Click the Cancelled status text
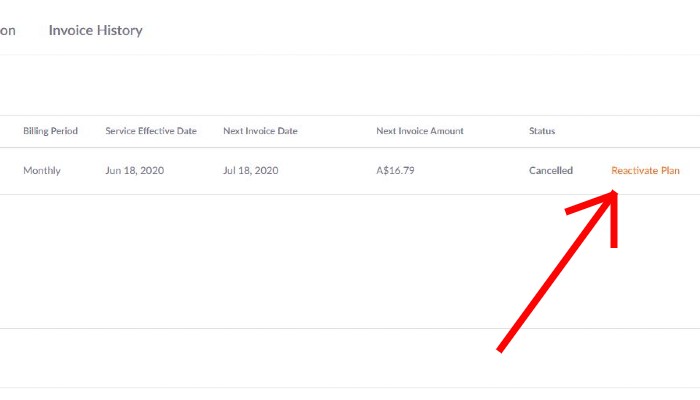 [551, 171]
